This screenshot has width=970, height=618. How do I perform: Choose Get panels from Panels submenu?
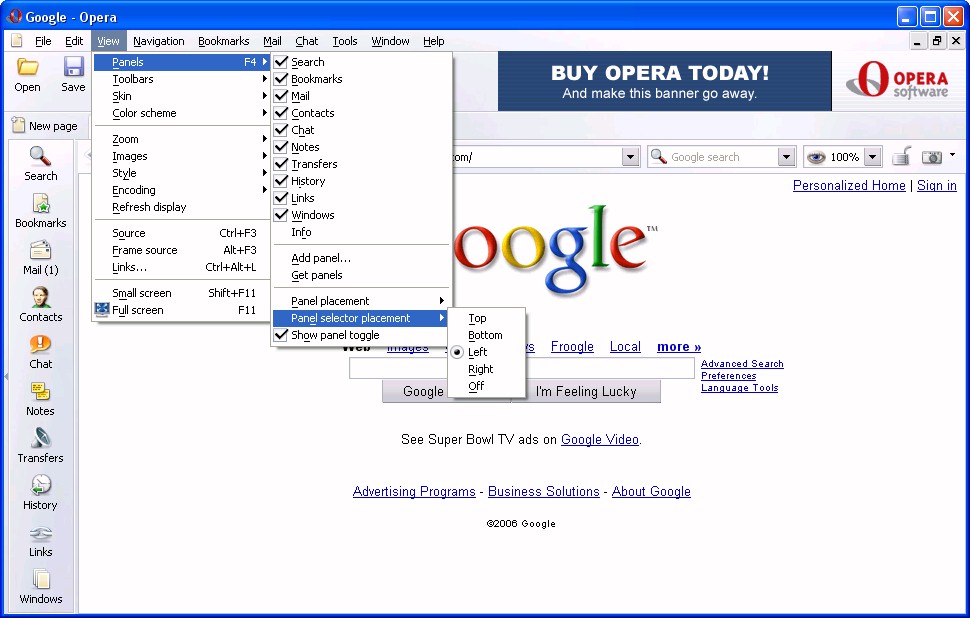pos(361,275)
